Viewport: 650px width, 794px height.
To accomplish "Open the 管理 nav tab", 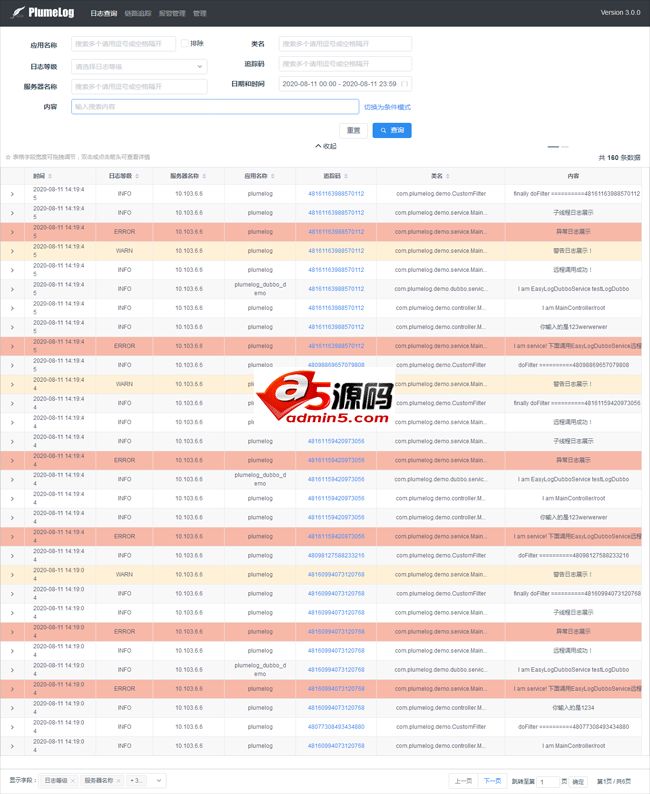I will click(x=199, y=13).
